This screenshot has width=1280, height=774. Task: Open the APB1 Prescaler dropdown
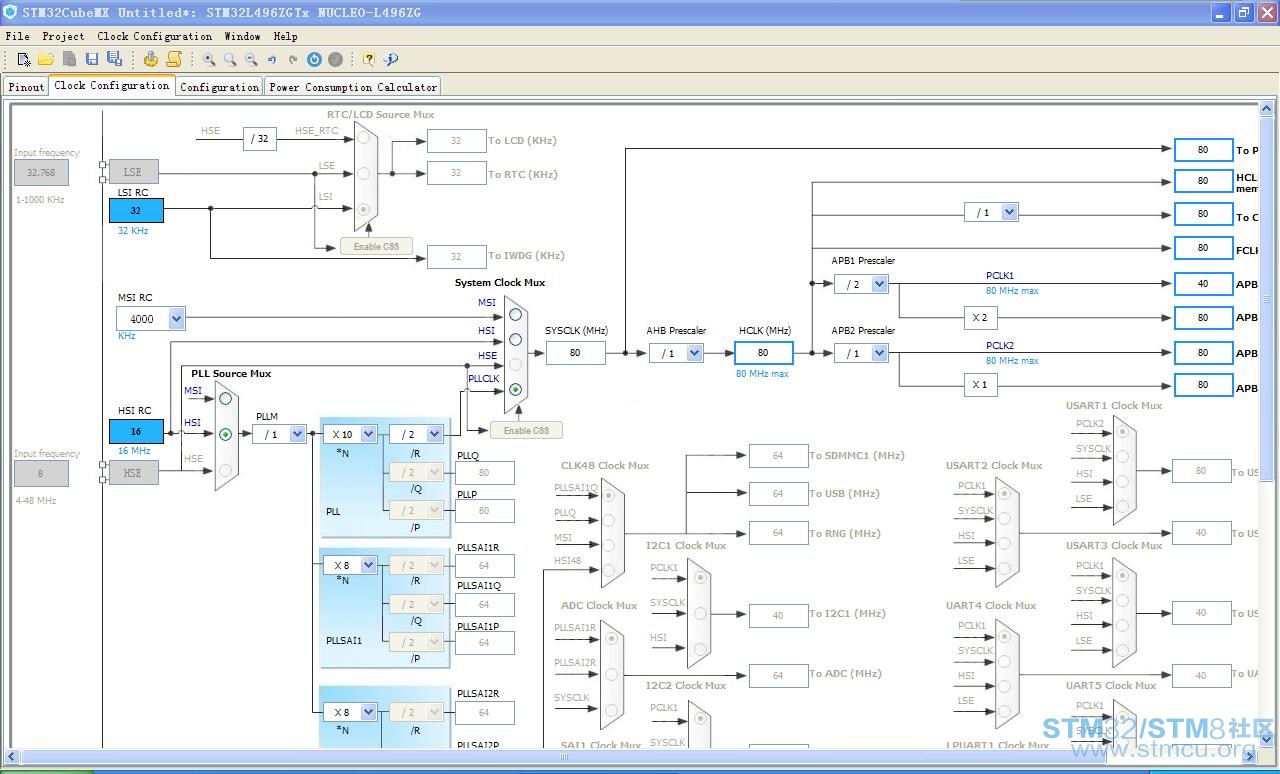(x=880, y=284)
